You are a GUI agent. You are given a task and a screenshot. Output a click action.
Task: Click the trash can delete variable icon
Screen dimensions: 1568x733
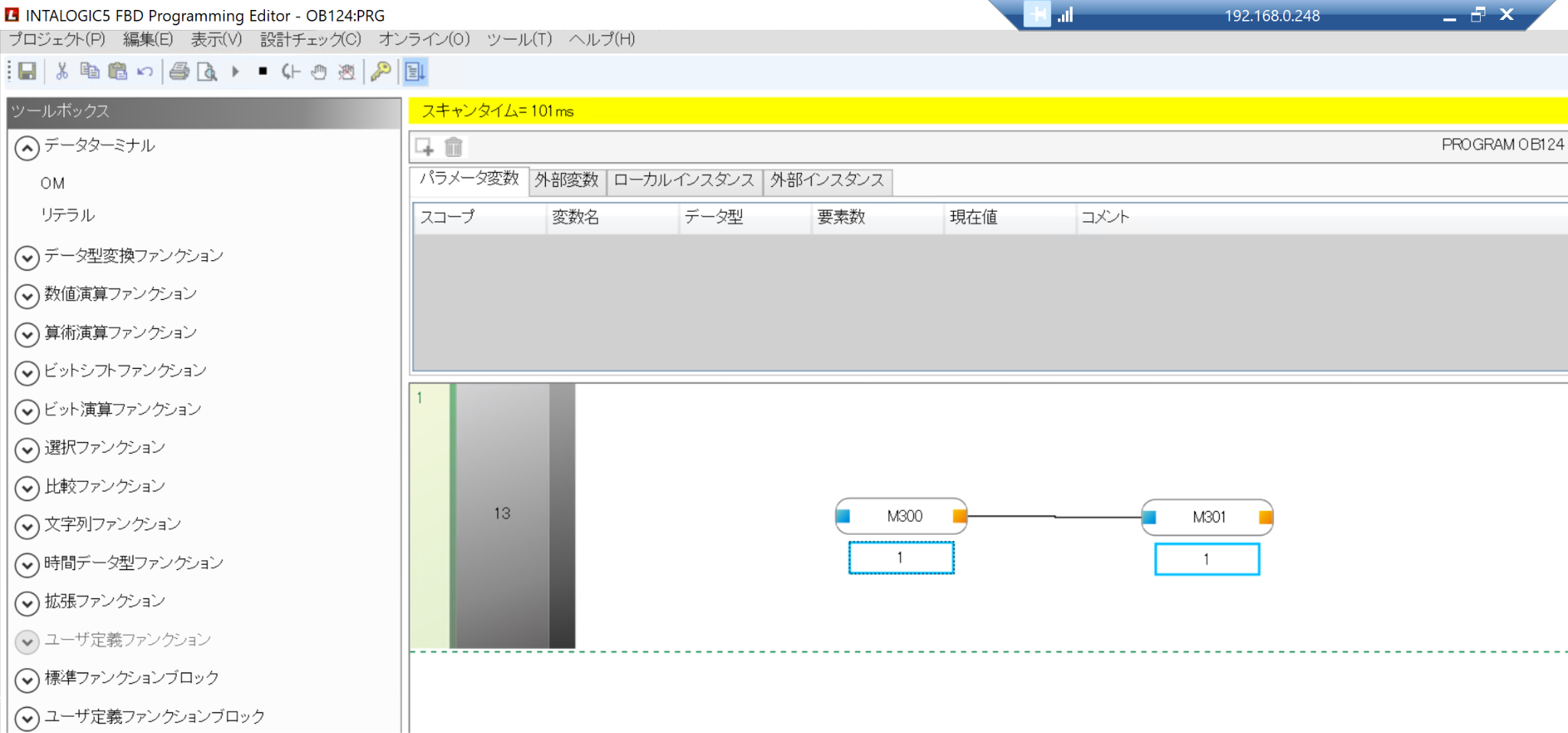pos(453,146)
